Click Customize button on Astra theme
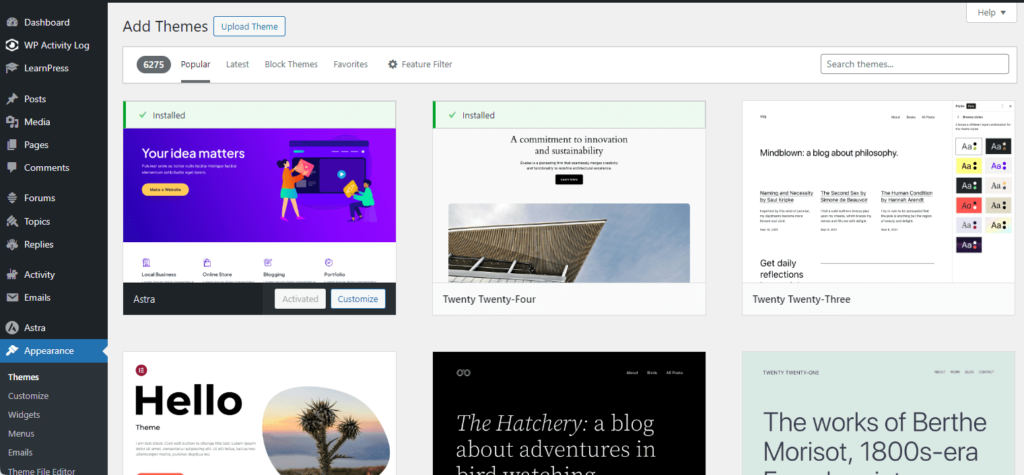1024x475 pixels. (x=358, y=299)
